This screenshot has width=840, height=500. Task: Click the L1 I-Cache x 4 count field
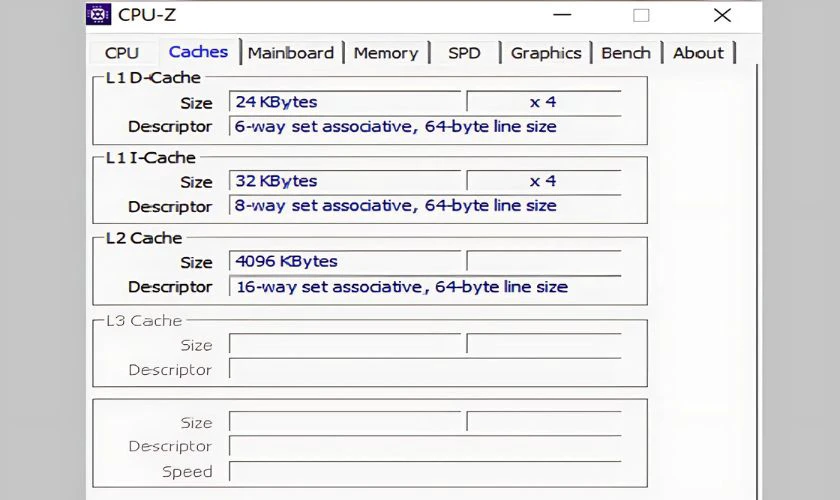point(544,181)
